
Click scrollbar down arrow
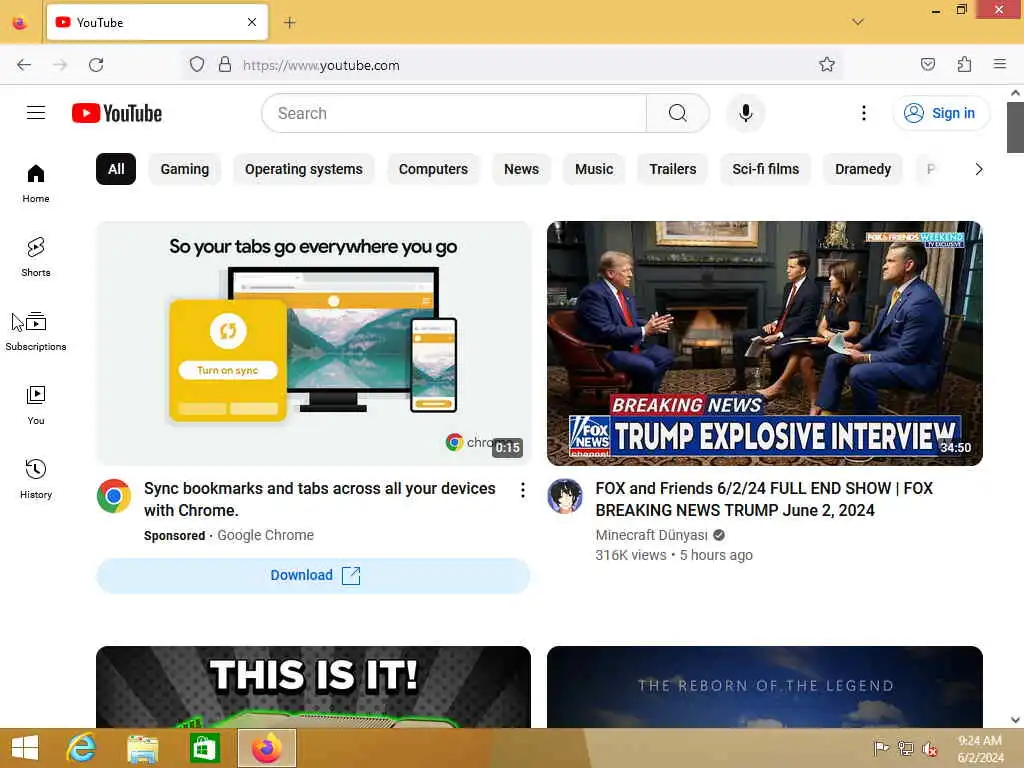click(1015, 719)
